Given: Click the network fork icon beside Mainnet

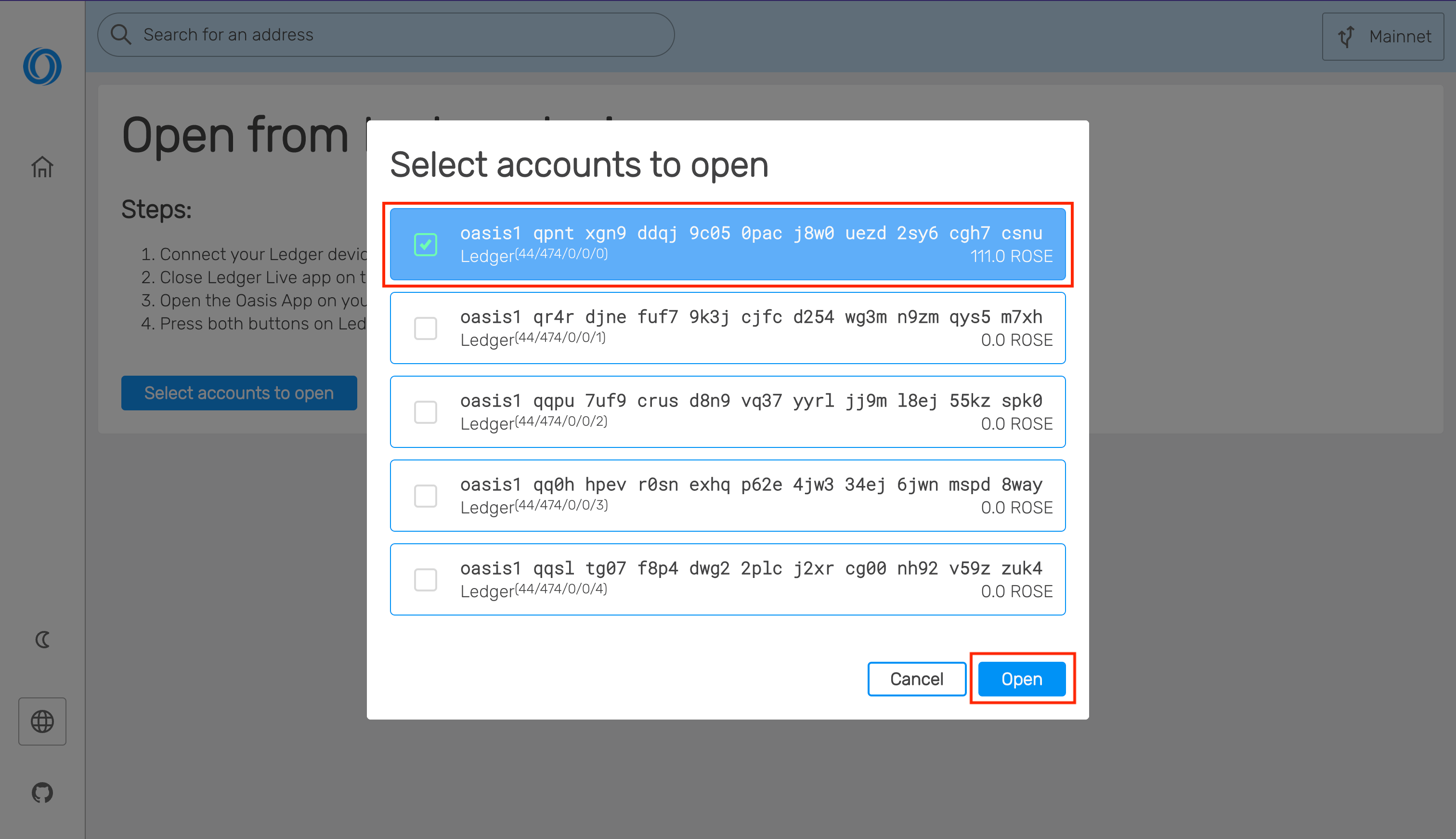Looking at the screenshot, I should click(x=1346, y=37).
